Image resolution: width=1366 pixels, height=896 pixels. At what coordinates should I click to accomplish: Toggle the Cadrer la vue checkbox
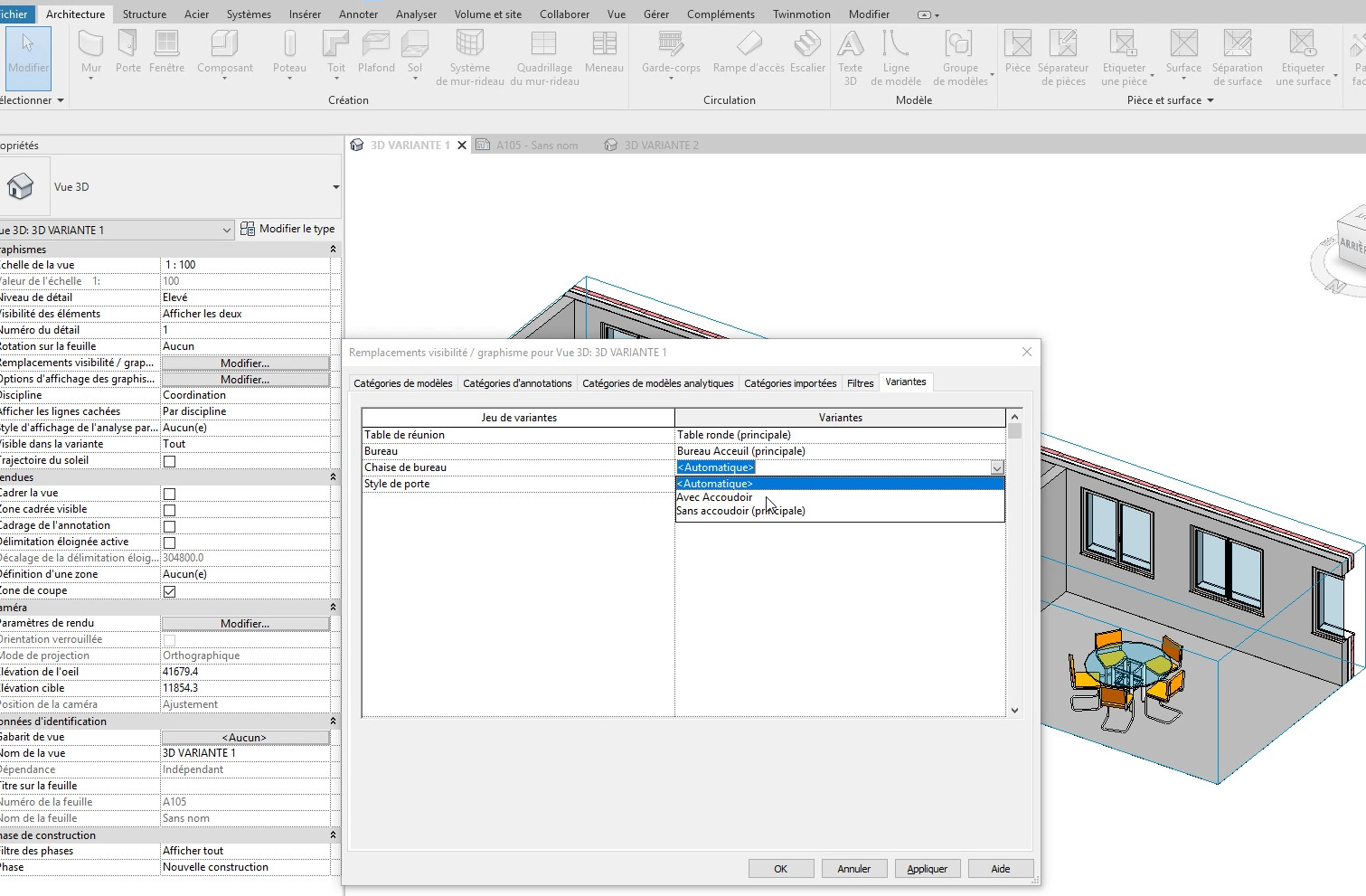pyautogui.click(x=169, y=494)
